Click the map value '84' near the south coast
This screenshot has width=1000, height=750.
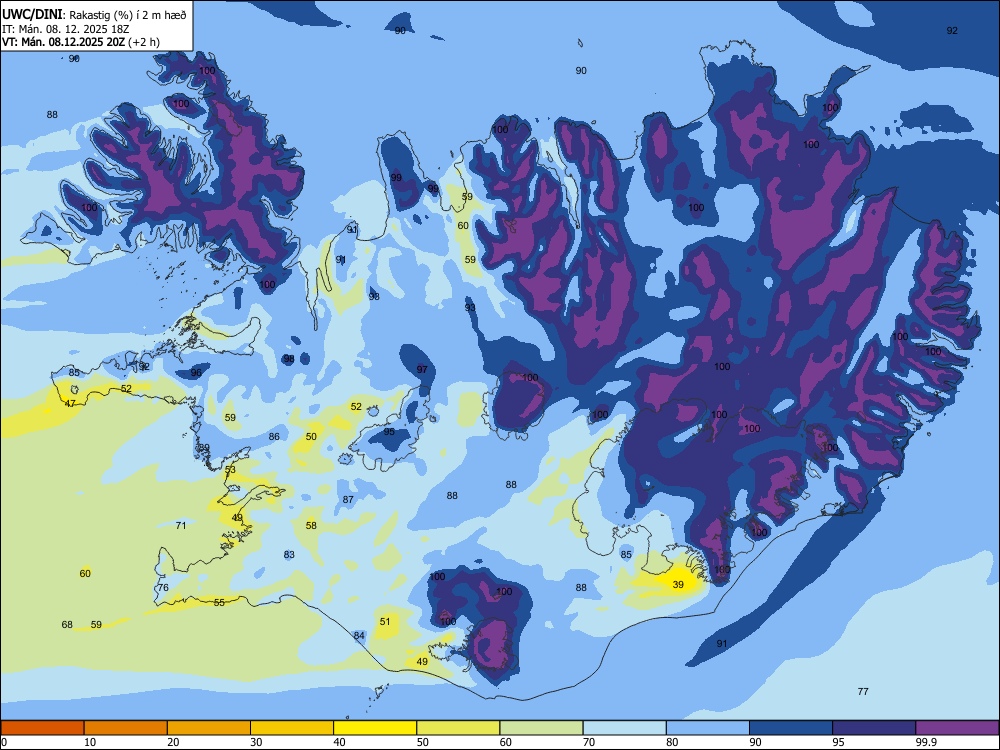(x=359, y=635)
